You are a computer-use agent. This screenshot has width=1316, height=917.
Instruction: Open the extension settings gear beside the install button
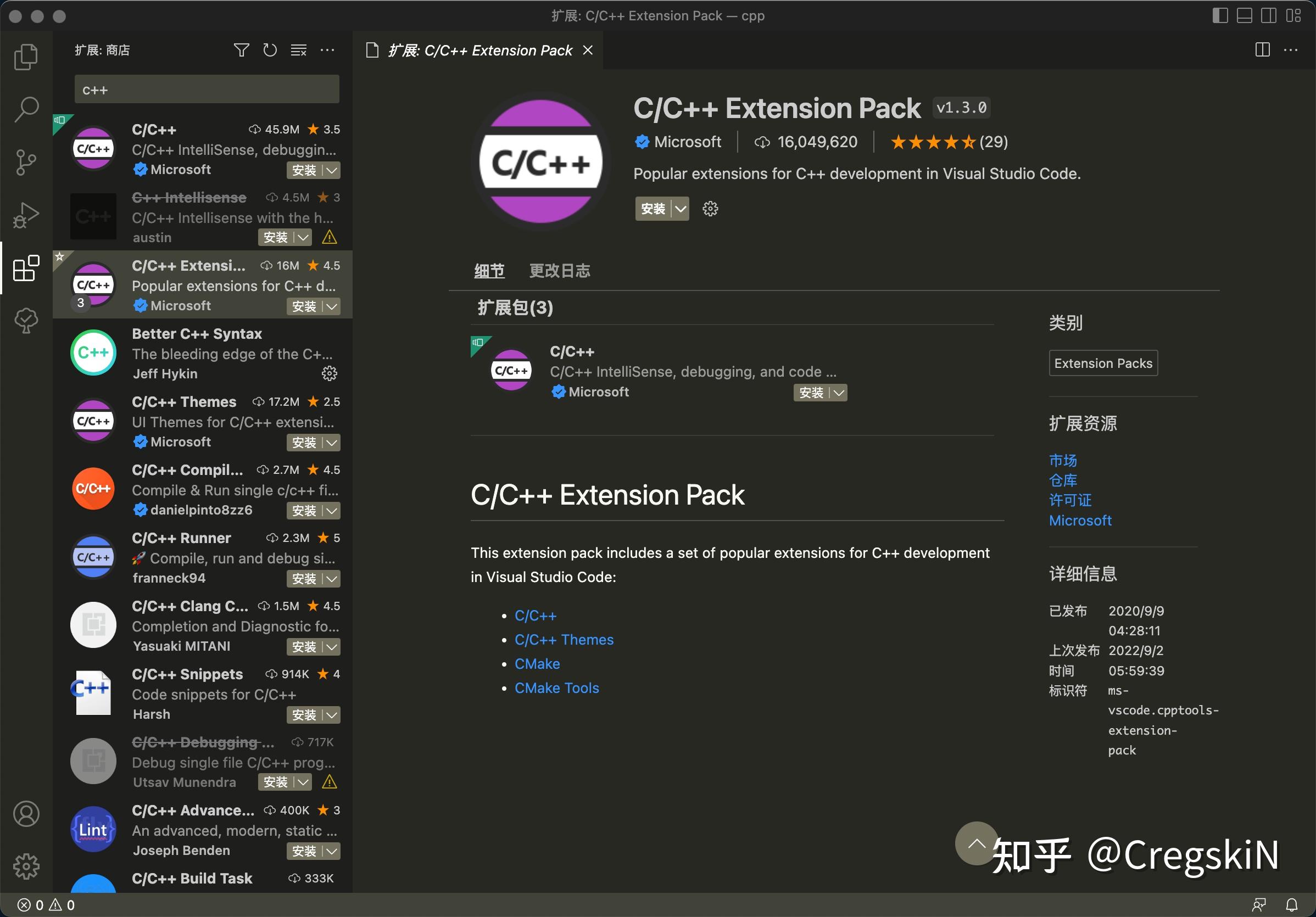pos(710,209)
